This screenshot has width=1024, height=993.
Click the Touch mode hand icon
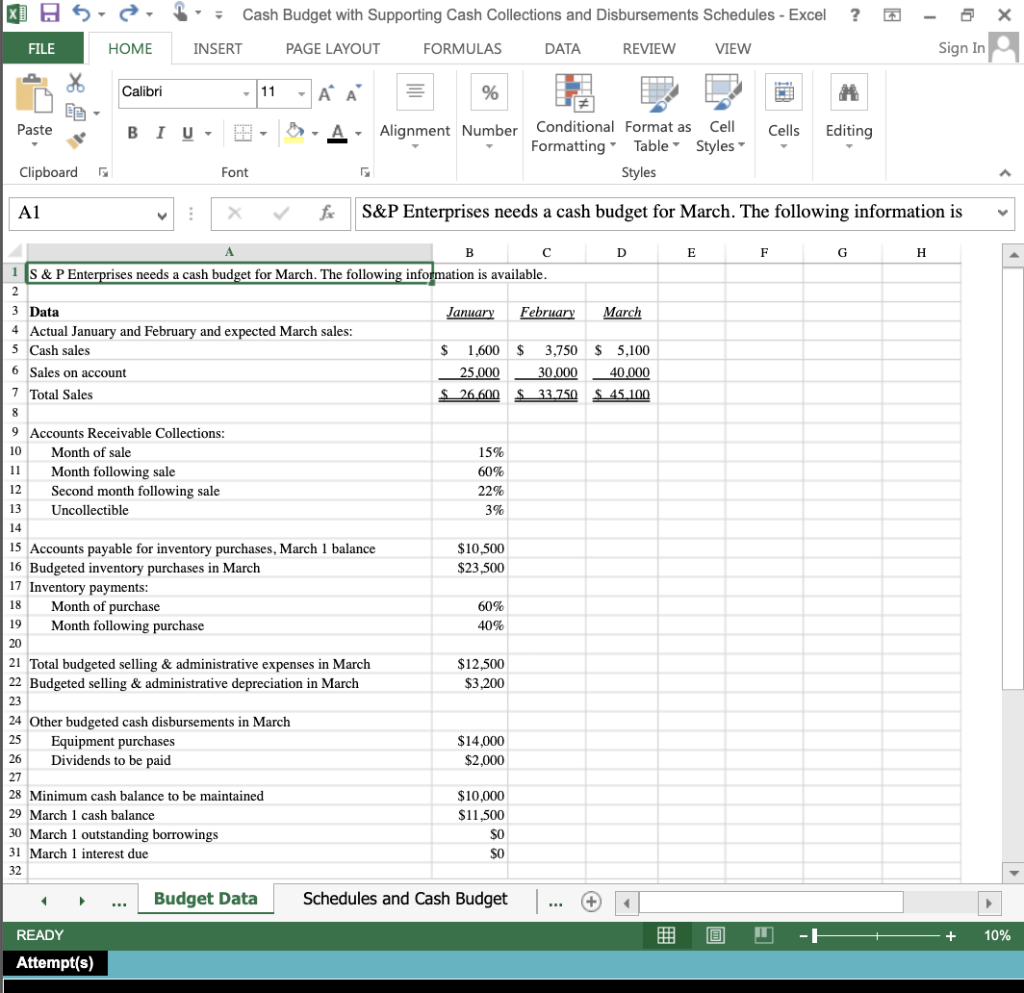pos(180,12)
